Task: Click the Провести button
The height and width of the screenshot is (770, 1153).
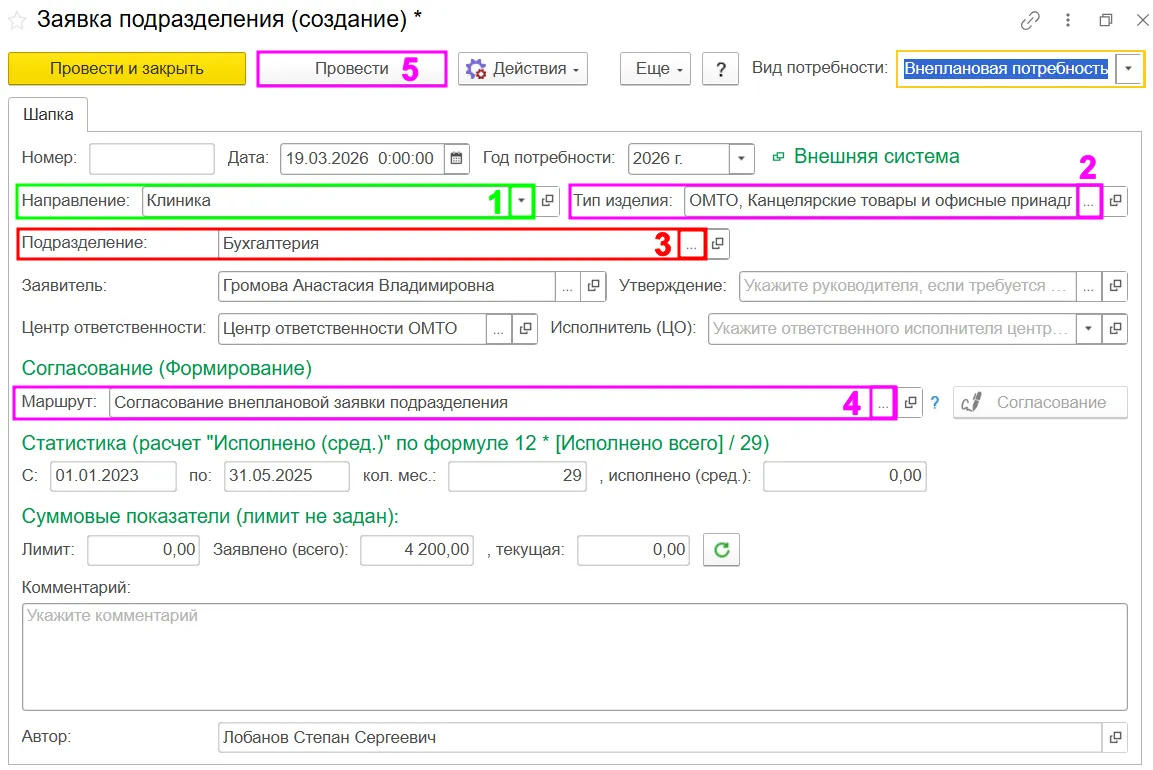Action: (352, 69)
